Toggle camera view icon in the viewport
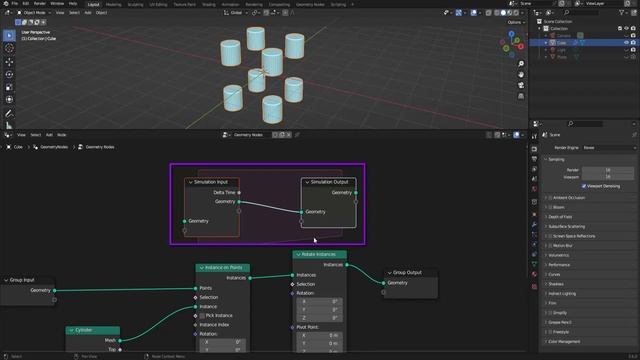Viewport: 640px width, 360px height. tap(521, 85)
